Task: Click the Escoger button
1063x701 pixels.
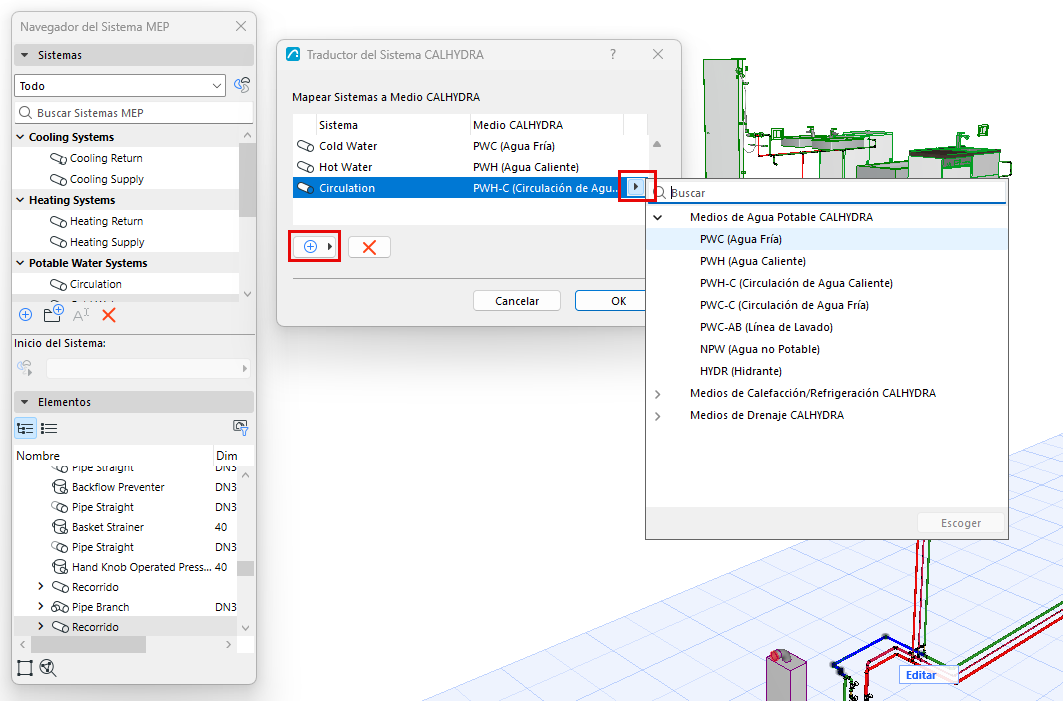Action: coord(961,523)
